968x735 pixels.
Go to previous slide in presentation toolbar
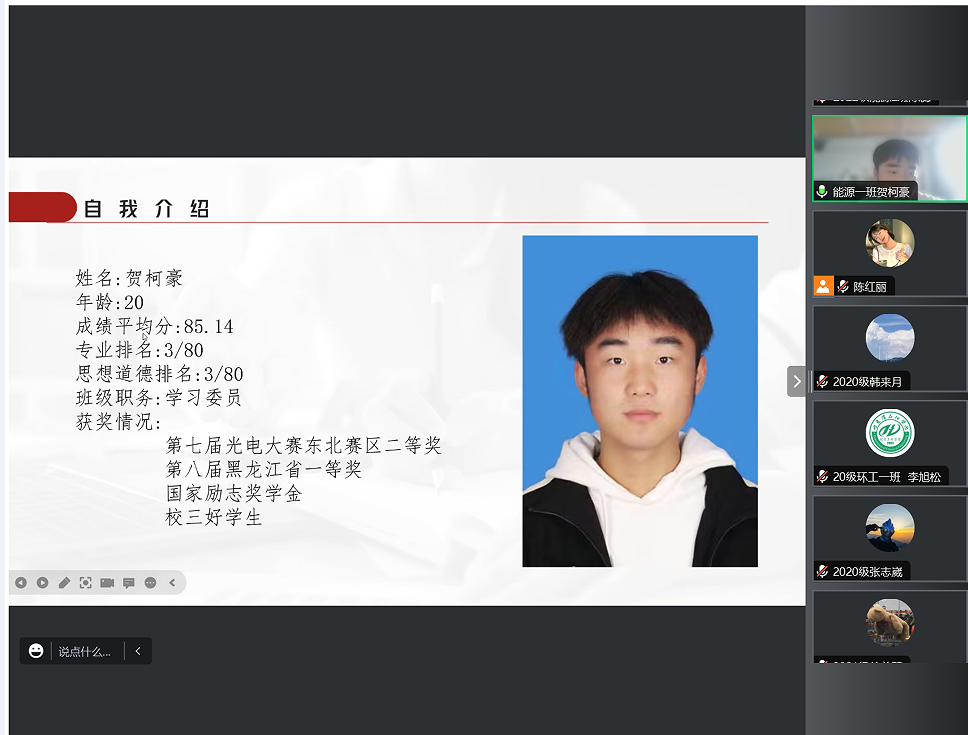coord(21,583)
